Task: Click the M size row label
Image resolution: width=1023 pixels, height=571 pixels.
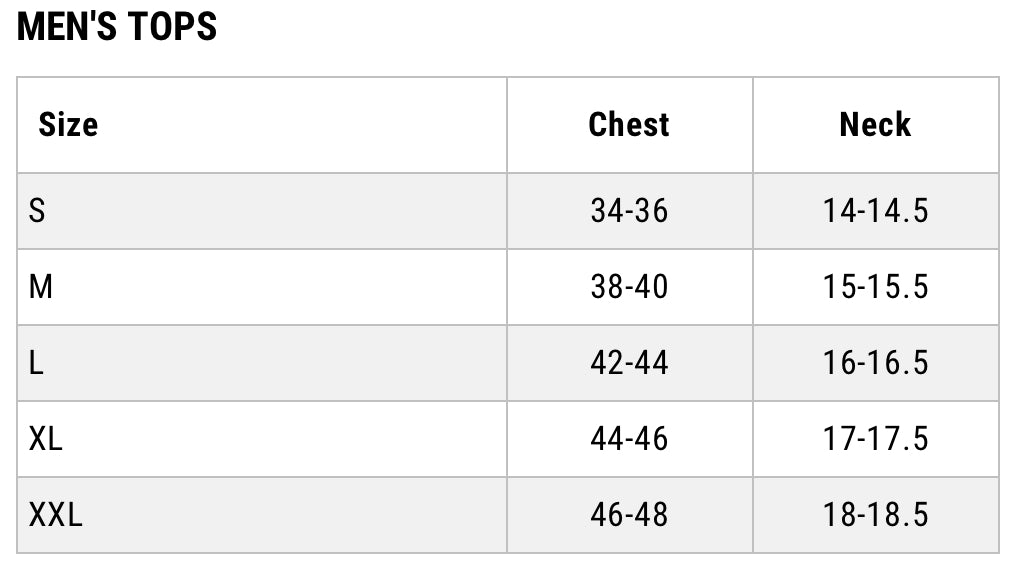Action: (41, 287)
